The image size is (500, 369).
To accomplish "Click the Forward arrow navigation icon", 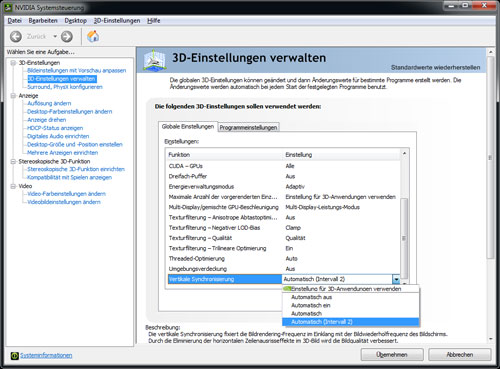I will pos(67,36).
